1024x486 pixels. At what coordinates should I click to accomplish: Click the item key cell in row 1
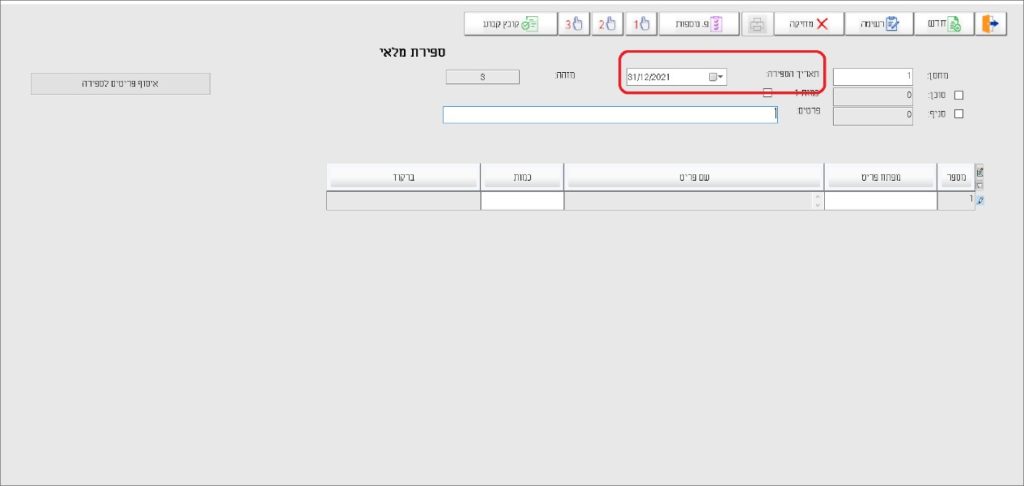(880, 201)
